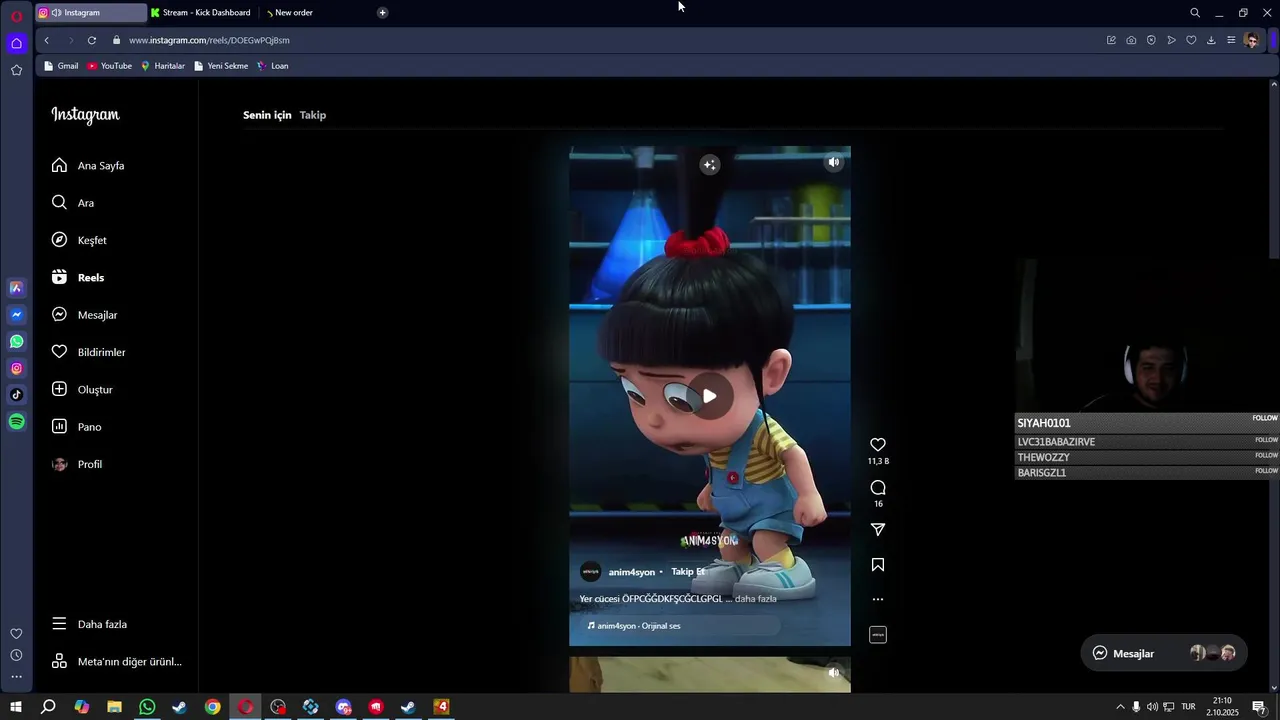This screenshot has height=720, width=1280.
Task: Open the anim4syon profile link
Action: coord(631,572)
